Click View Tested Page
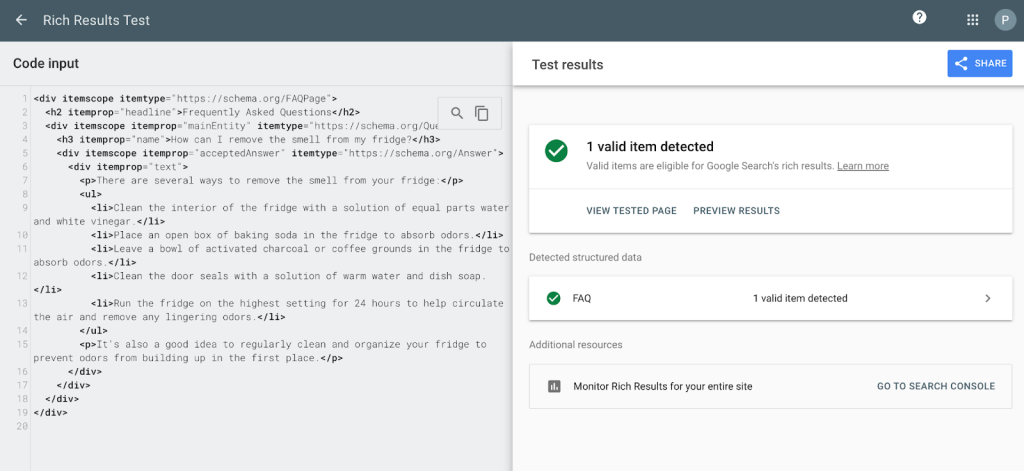Image resolution: width=1024 pixels, height=471 pixels. point(631,211)
